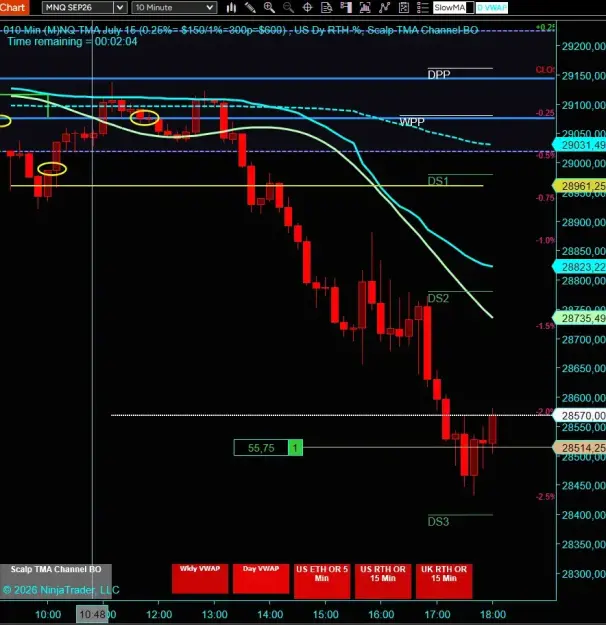Expand the MNQ SEP26 instrument dropdown arrow
The width and height of the screenshot is (606, 625).
coord(120,8)
